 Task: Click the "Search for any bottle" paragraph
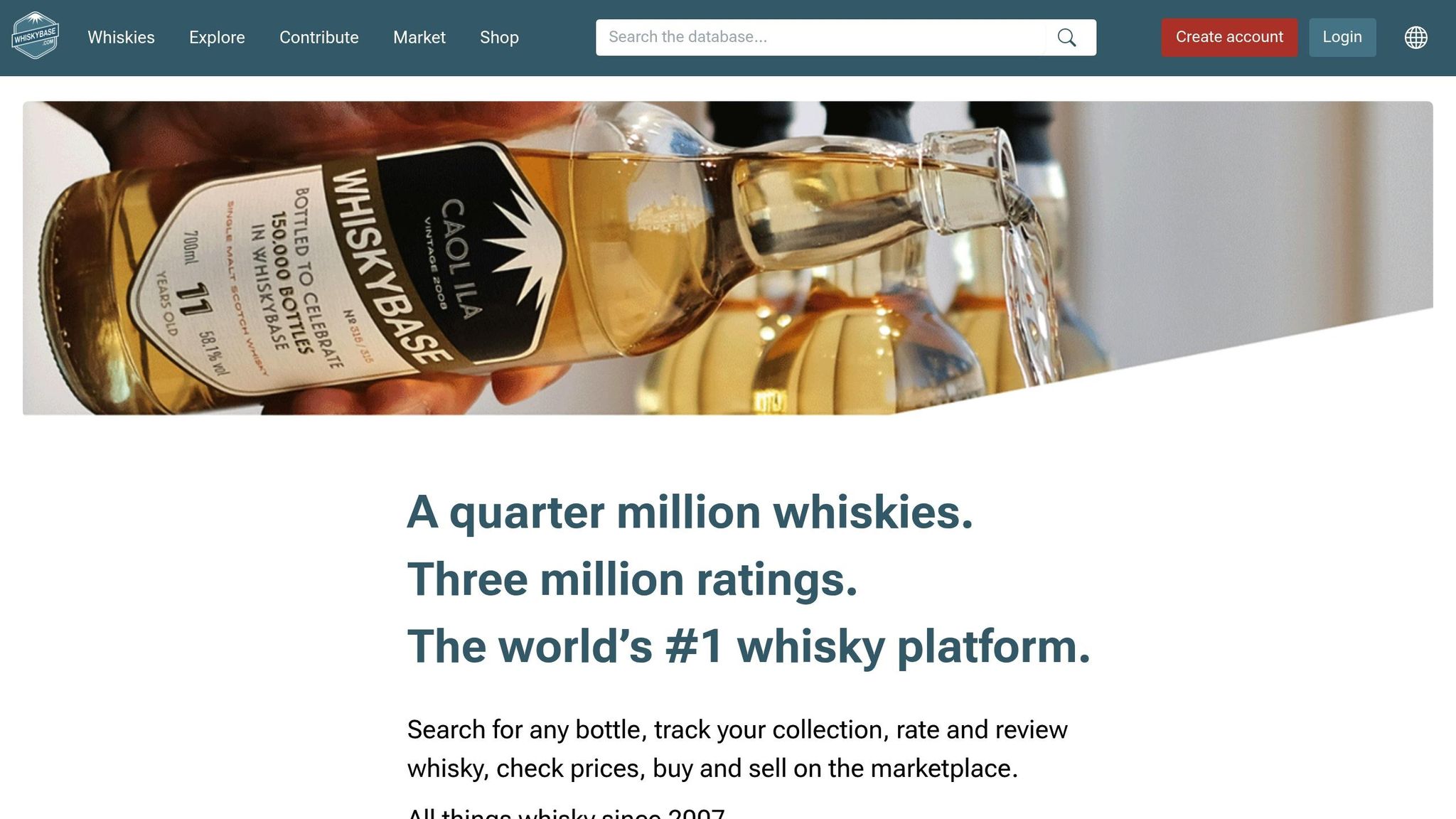[x=737, y=749]
